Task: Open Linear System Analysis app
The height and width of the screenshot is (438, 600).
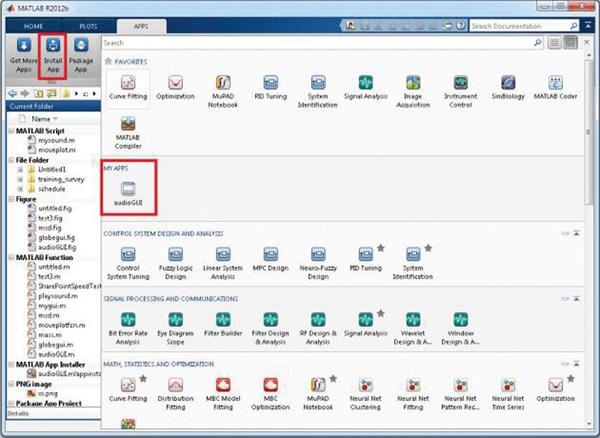Action: click(223, 264)
